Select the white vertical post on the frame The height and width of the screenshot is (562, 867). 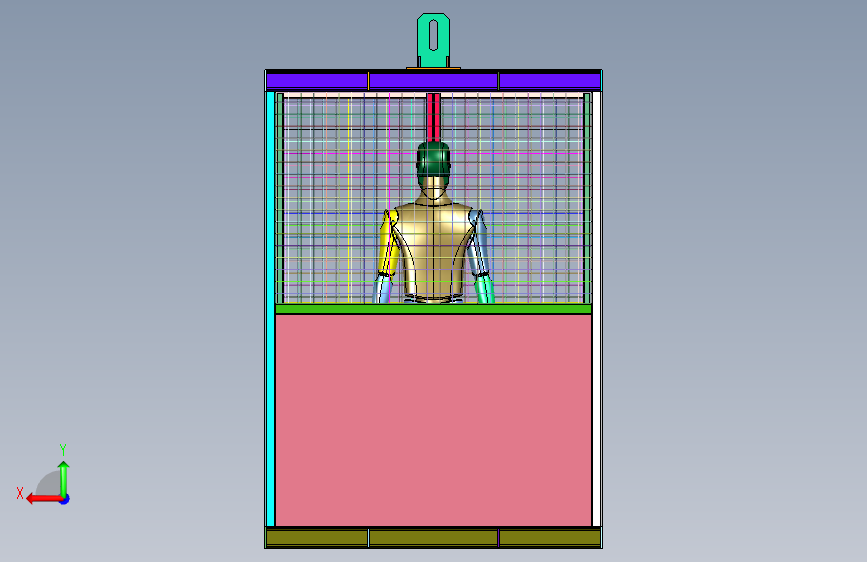tap(597, 309)
